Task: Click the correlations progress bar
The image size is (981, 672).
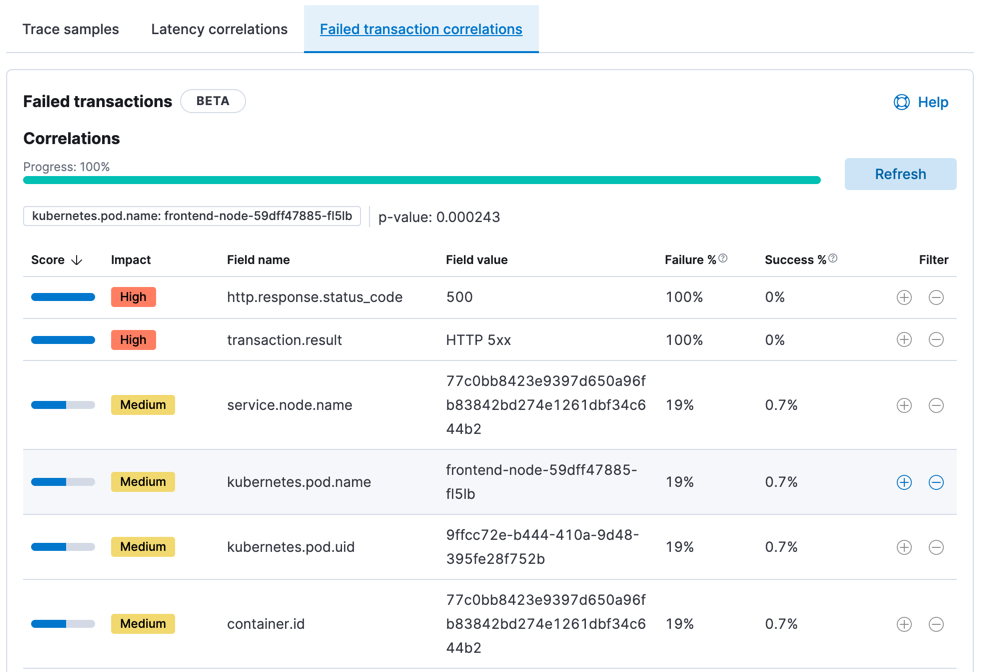Action: pos(422,180)
